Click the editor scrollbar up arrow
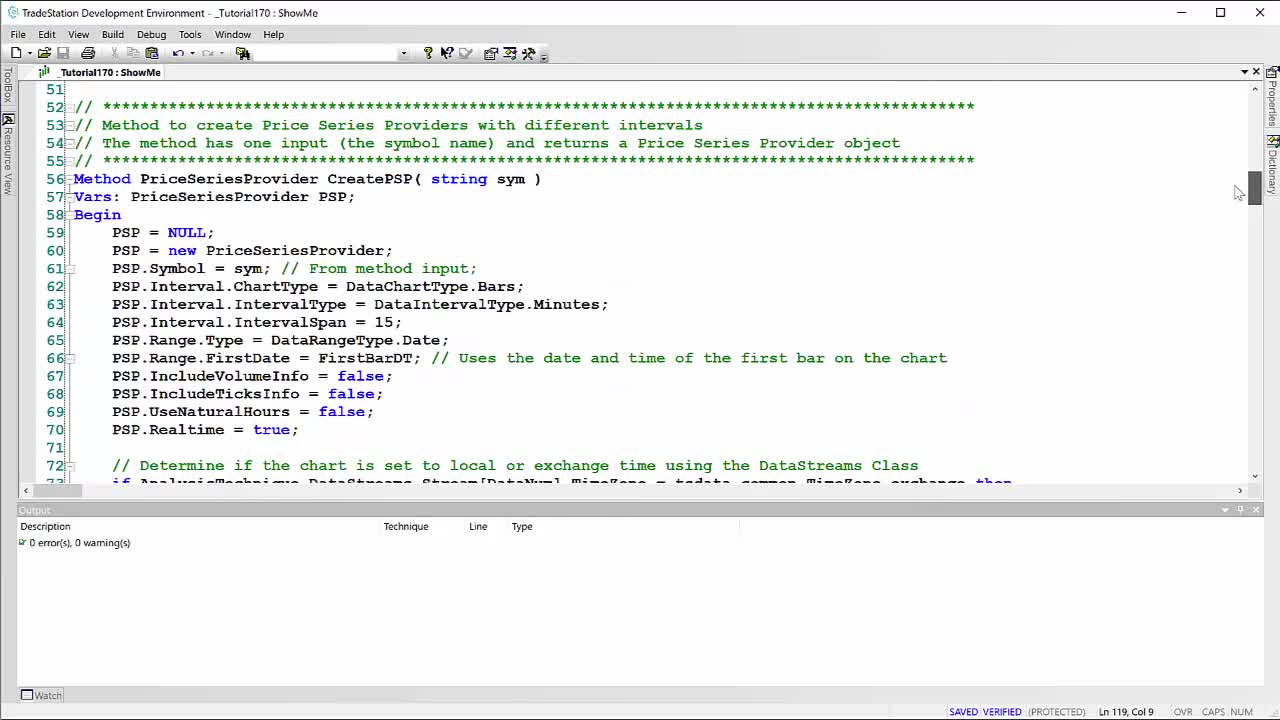 pos(1255,89)
